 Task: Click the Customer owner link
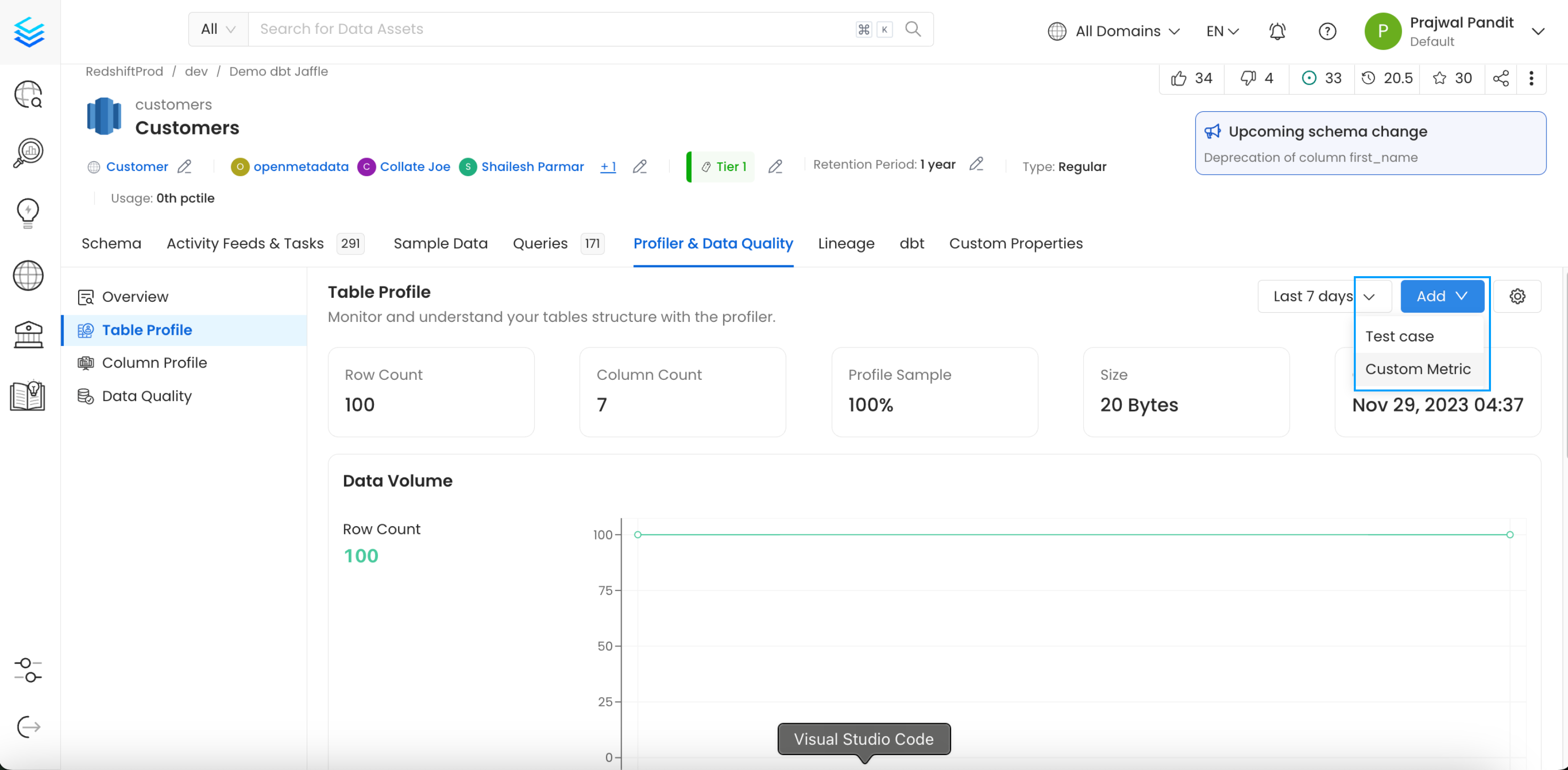(136, 166)
